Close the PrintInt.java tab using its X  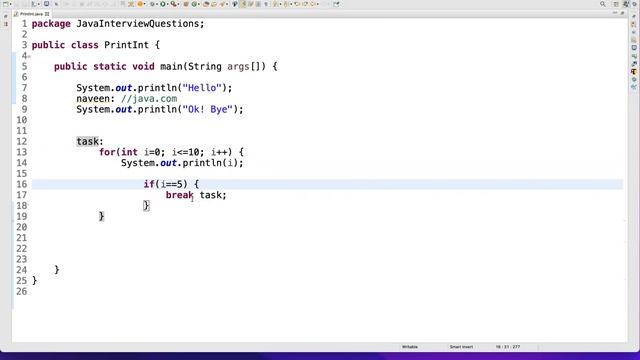point(47,14)
